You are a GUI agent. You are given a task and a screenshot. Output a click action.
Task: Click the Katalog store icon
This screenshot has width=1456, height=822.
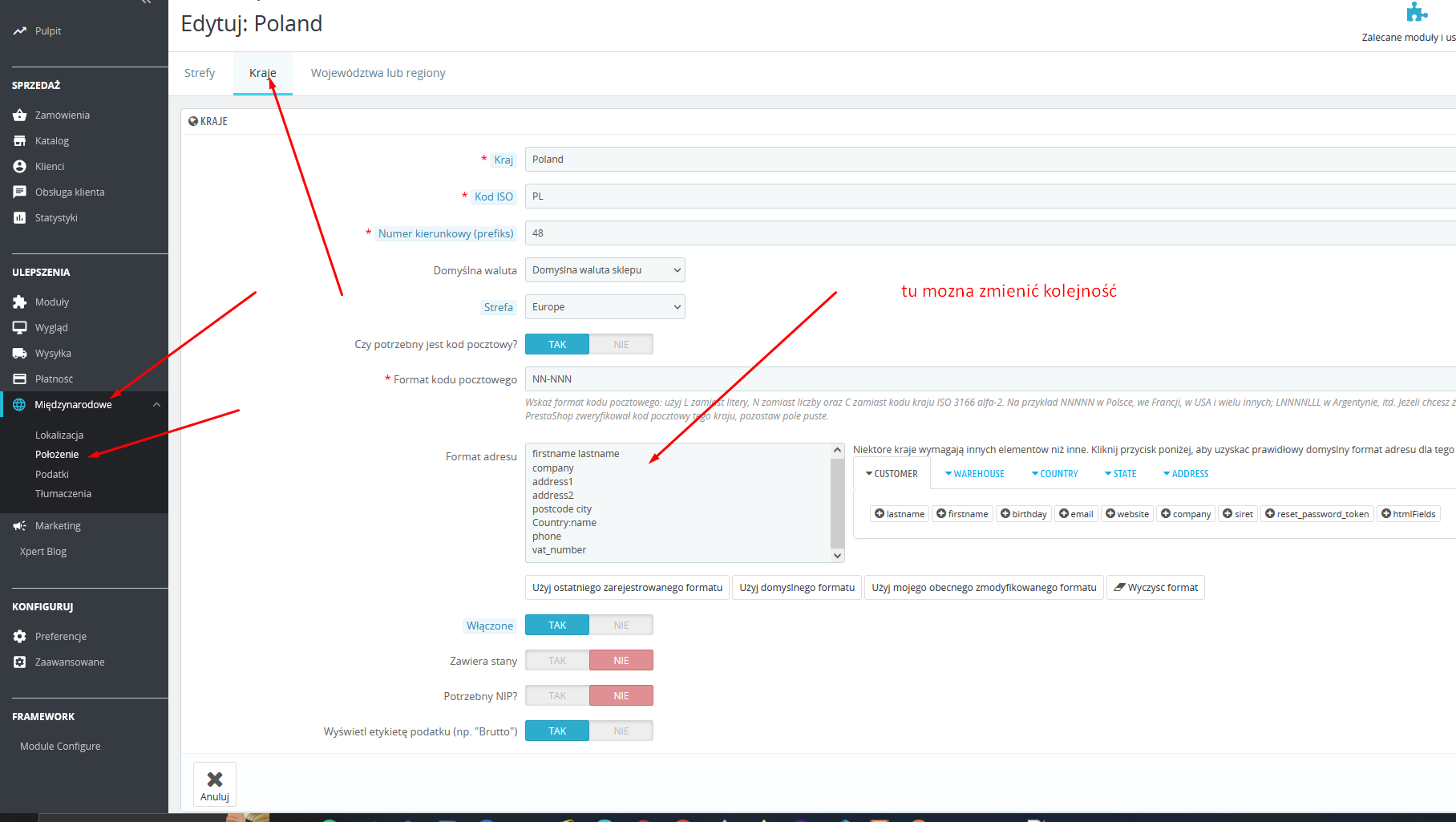20,141
